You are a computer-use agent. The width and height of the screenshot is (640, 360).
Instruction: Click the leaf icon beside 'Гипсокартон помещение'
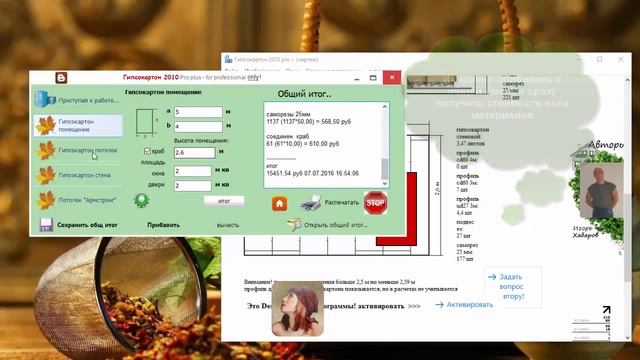pos(46,125)
